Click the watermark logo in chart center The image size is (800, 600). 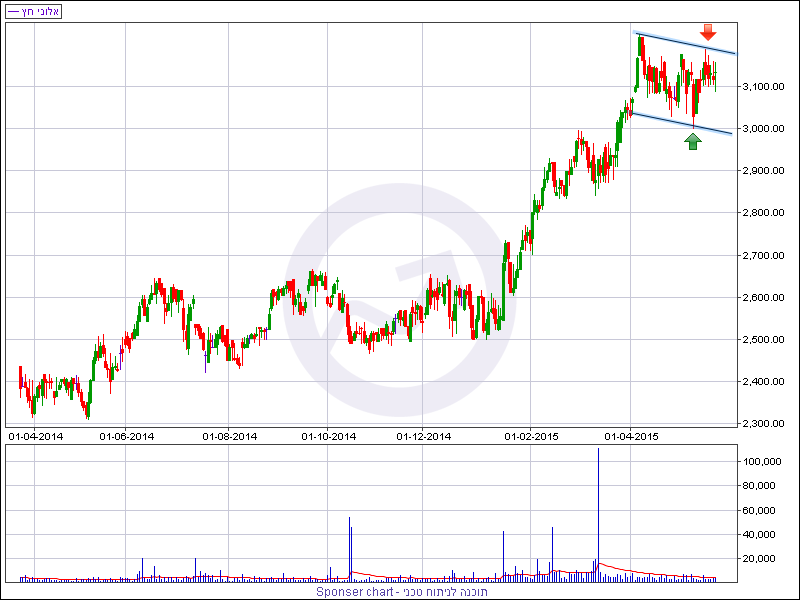click(397, 316)
